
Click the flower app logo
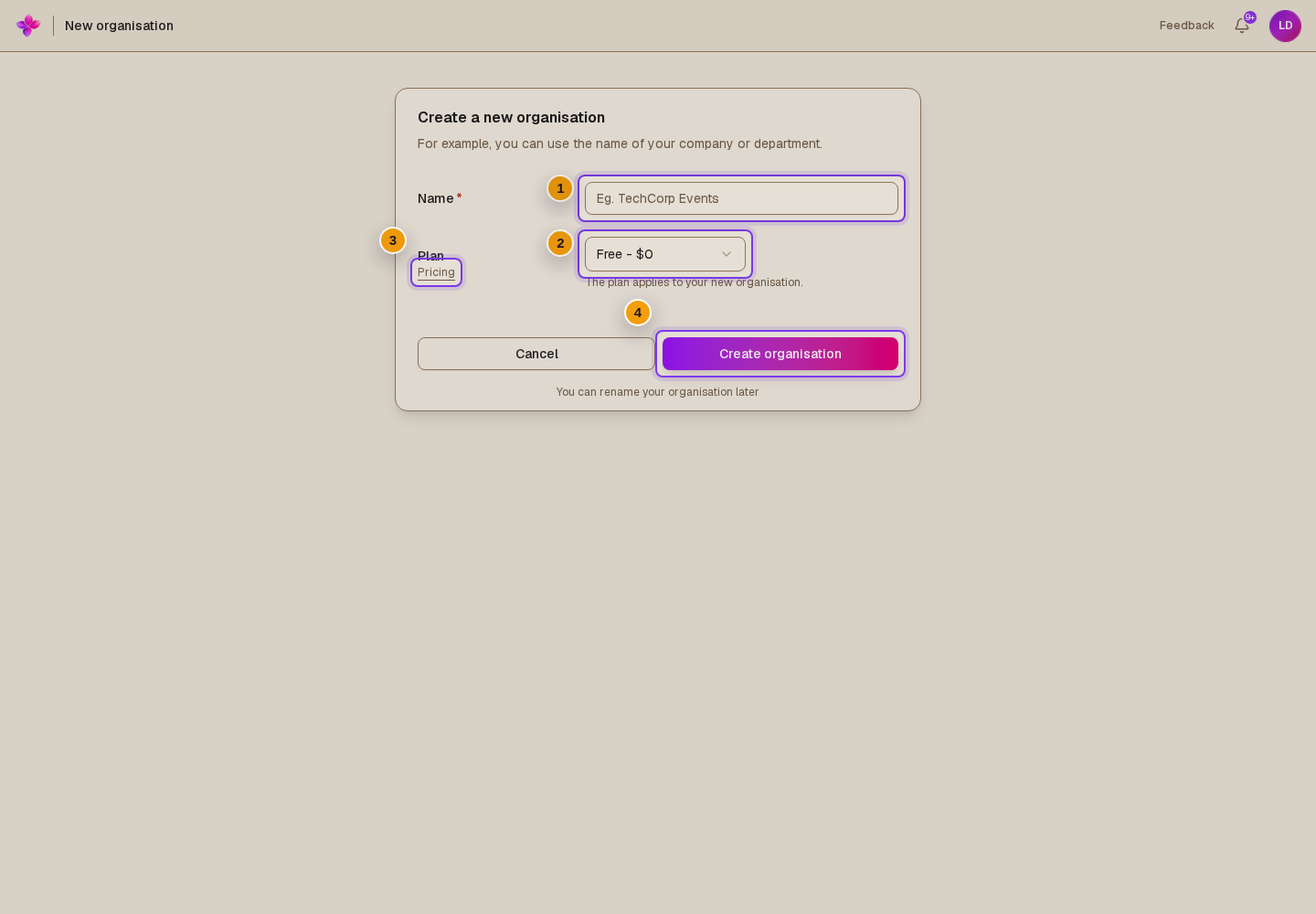(x=28, y=26)
